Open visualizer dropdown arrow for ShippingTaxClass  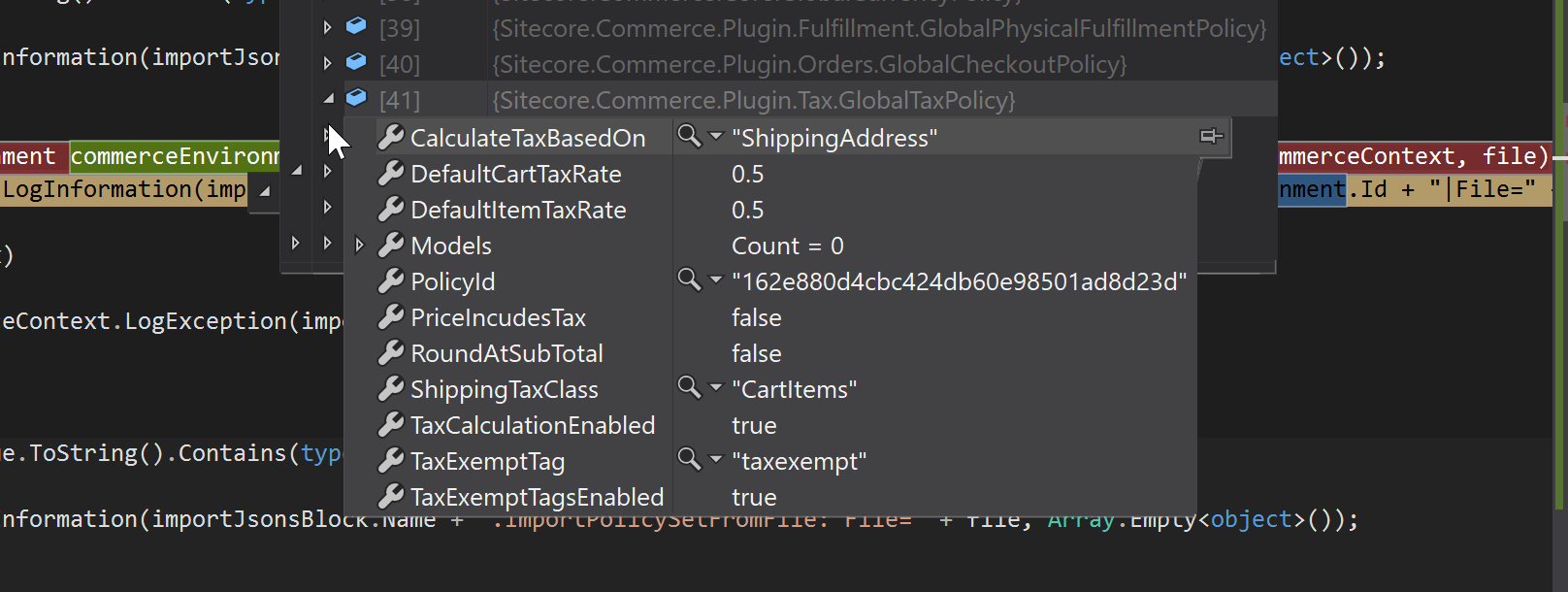[716, 388]
